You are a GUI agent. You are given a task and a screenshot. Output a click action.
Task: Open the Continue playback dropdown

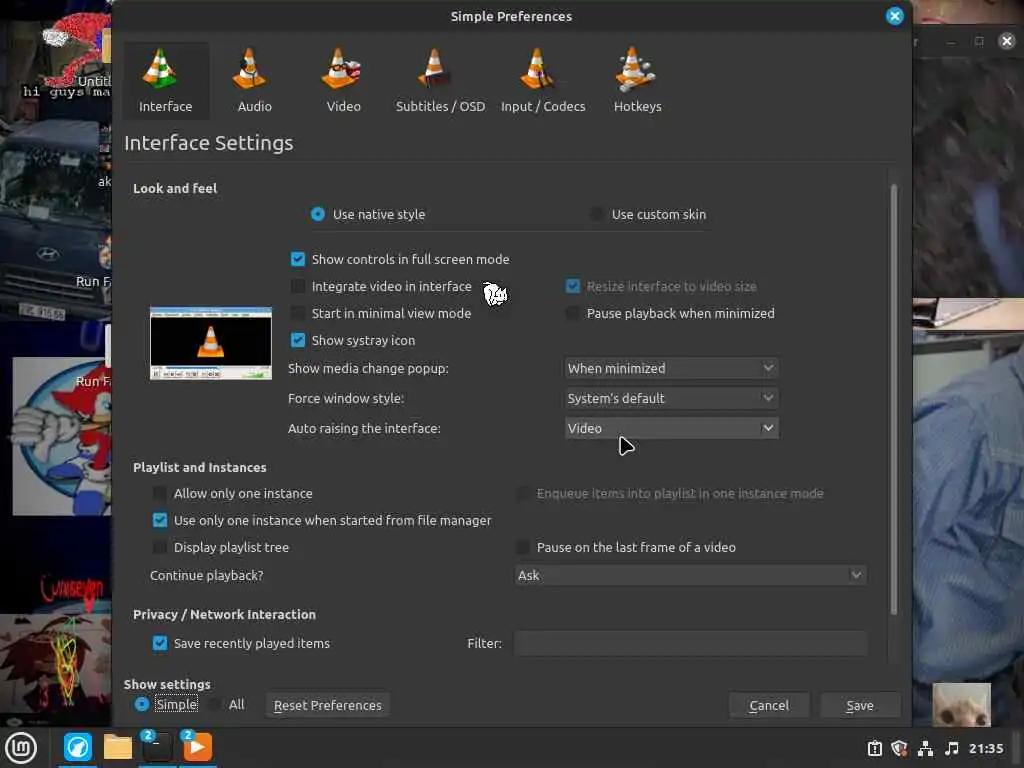691,575
